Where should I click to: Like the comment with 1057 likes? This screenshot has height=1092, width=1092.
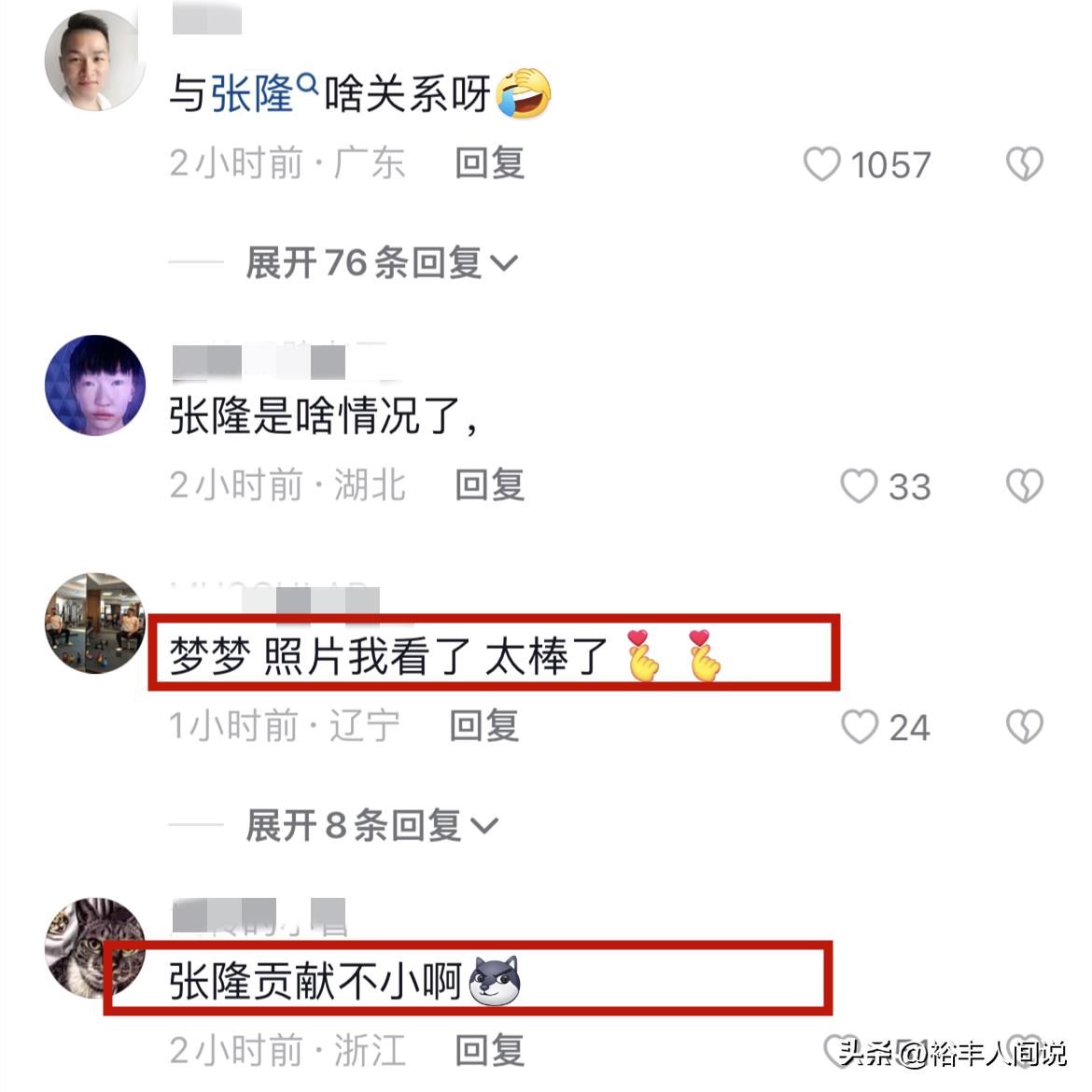[x=821, y=164]
